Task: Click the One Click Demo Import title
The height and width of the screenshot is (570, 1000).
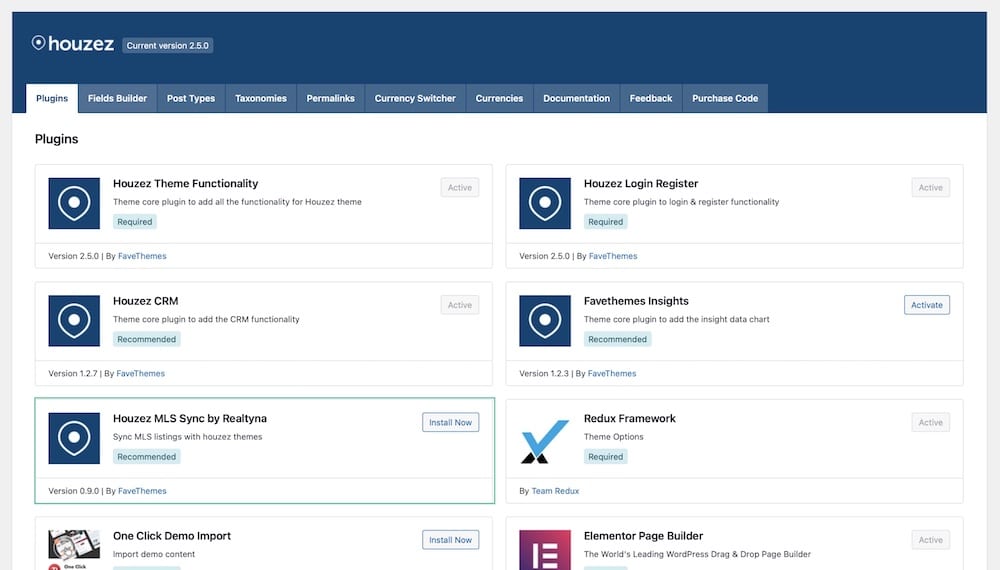Action: [172, 536]
